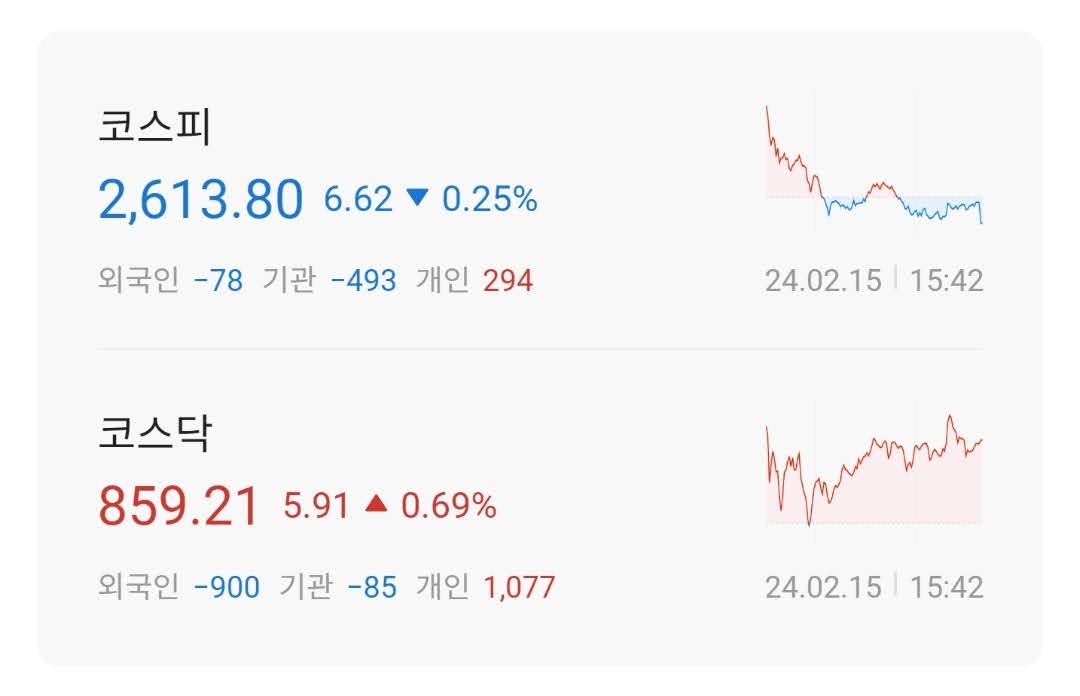Select KOSDAQ 기관 net value -85
Viewport: 1080px width, 696px height.
(x=372, y=587)
